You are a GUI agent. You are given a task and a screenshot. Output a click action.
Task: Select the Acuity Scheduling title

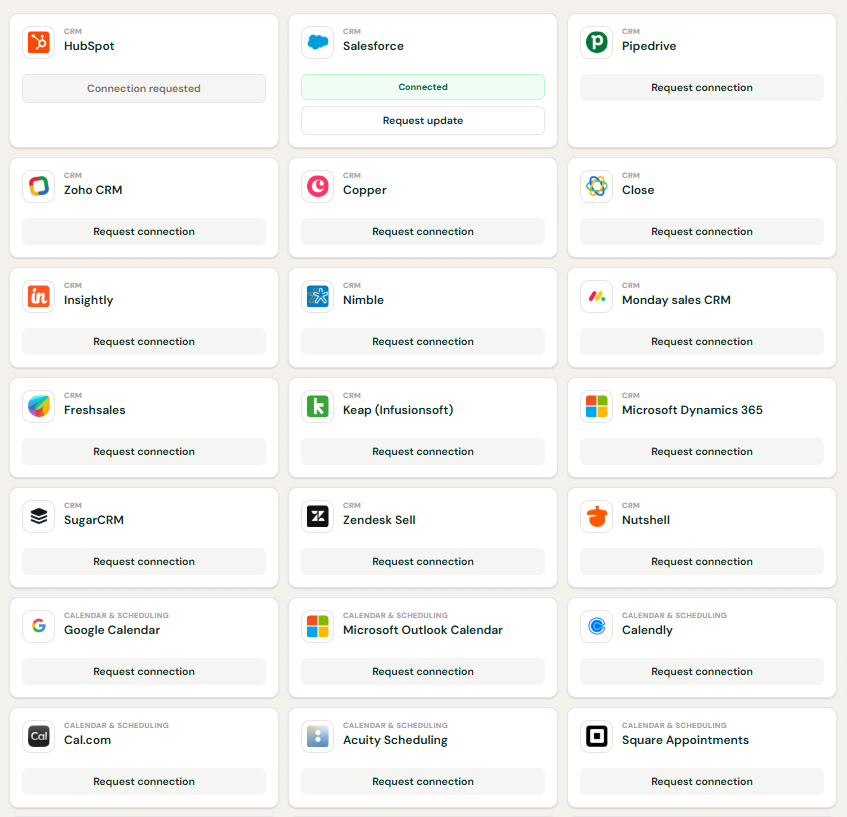click(x=395, y=740)
